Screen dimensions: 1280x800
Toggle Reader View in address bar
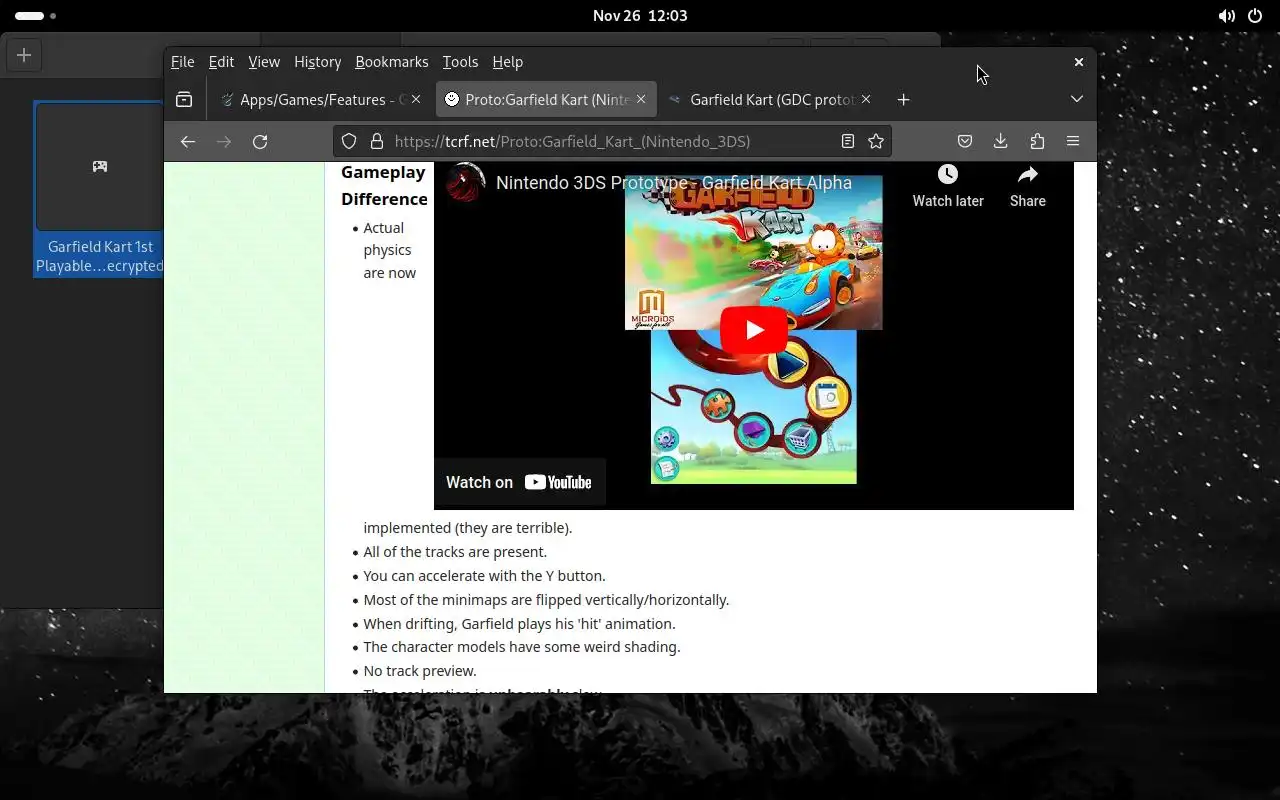pos(848,142)
